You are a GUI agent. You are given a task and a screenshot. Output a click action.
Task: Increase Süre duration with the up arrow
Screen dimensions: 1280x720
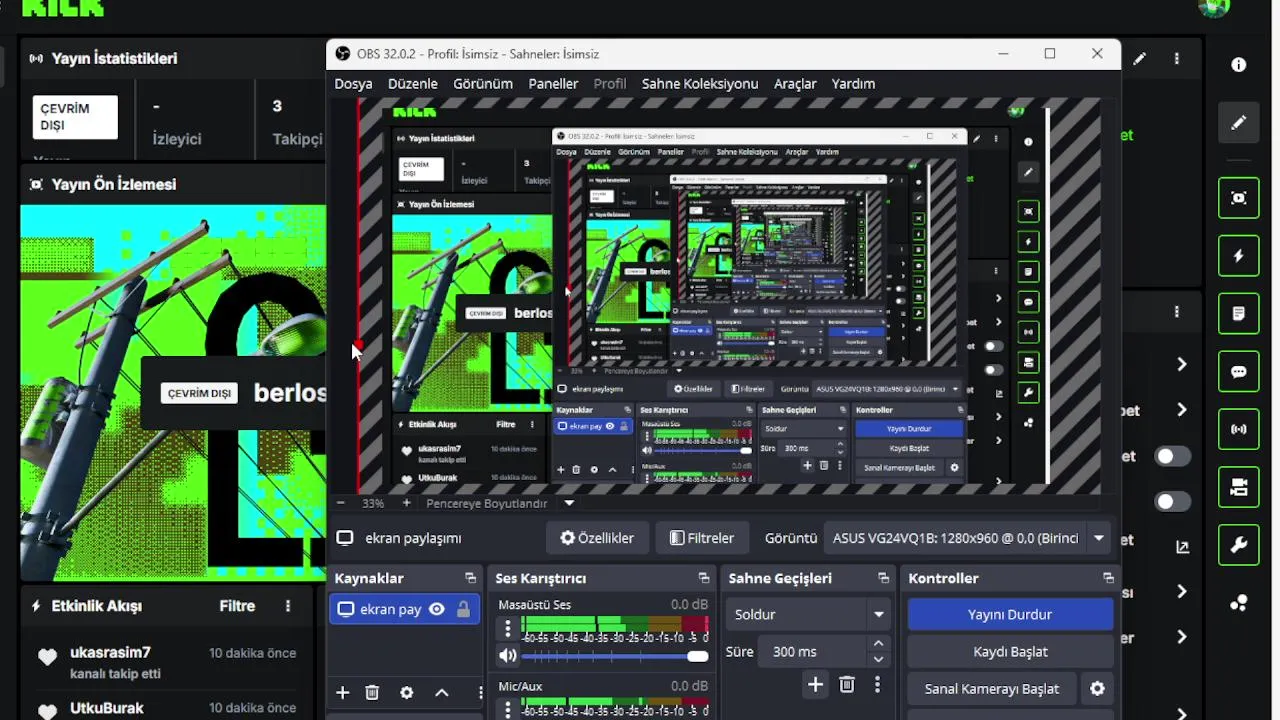(x=878, y=643)
